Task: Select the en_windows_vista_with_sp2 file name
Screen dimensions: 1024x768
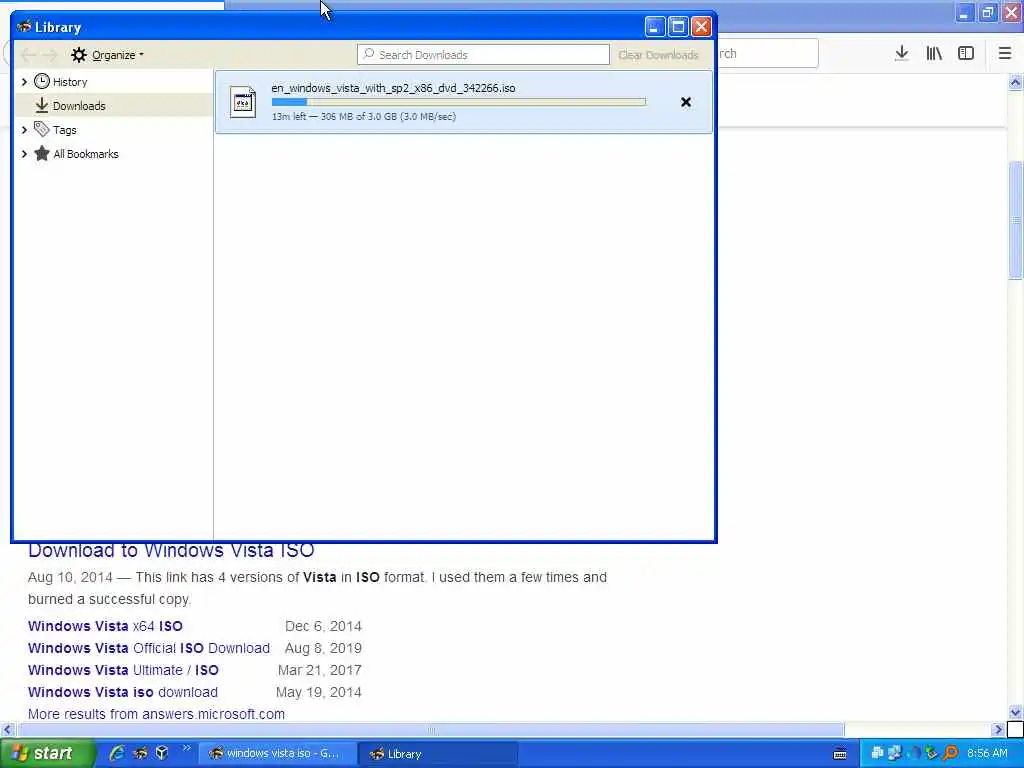Action: pos(393,88)
